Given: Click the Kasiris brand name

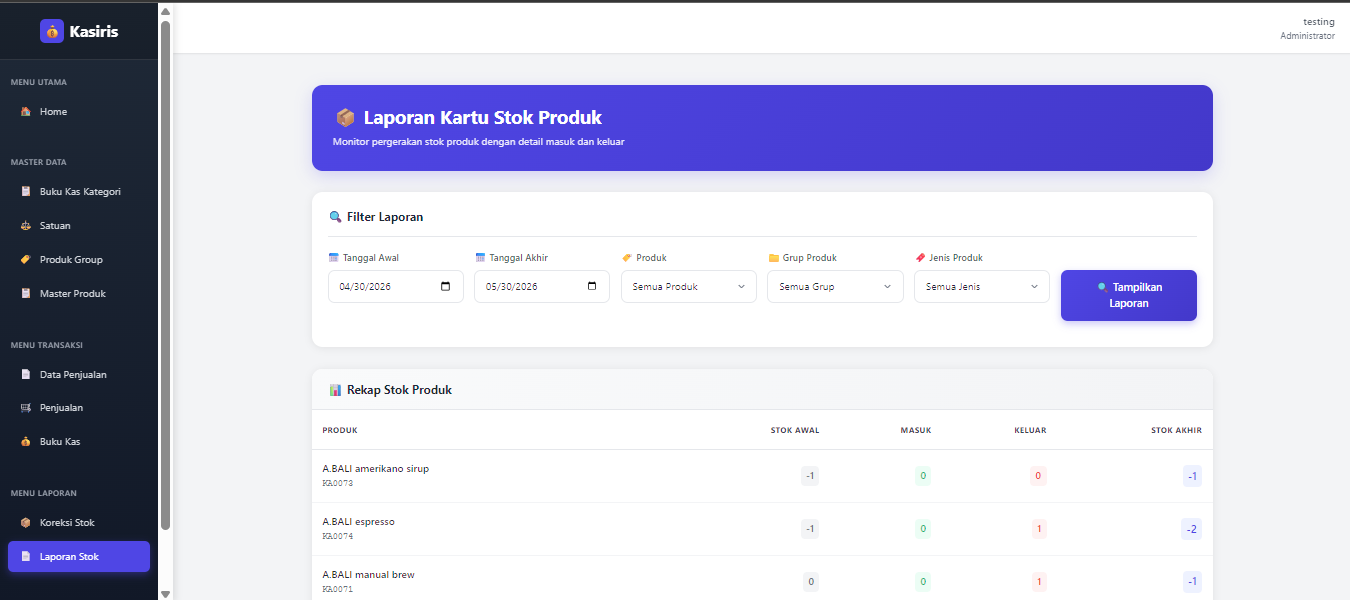Looking at the screenshot, I should coord(94,31).
